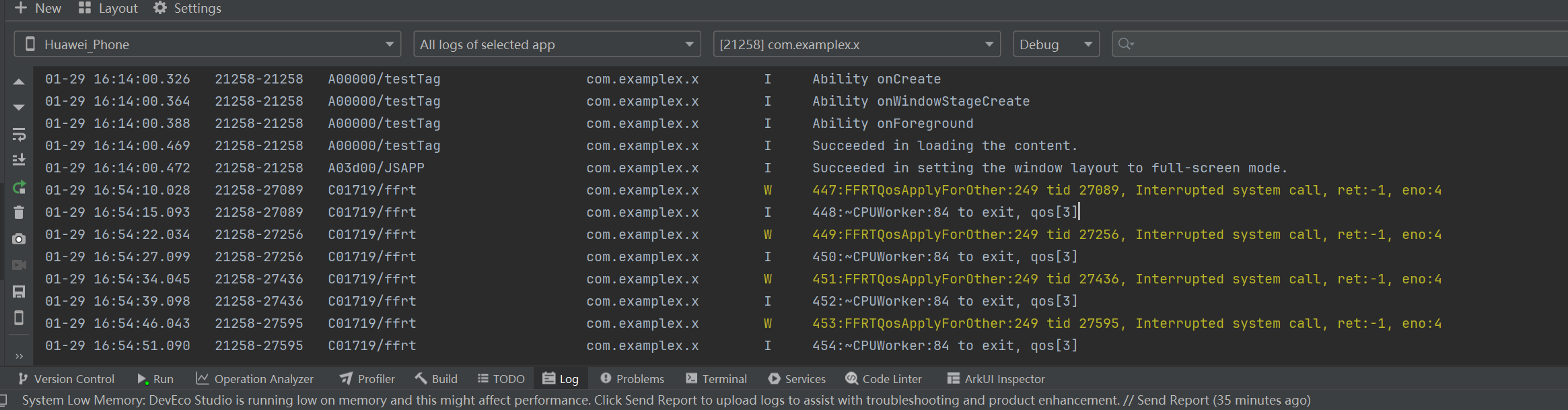Open the Run tool tab
The height and width of the screenshot is (410, 1568).
coord(155,379)
